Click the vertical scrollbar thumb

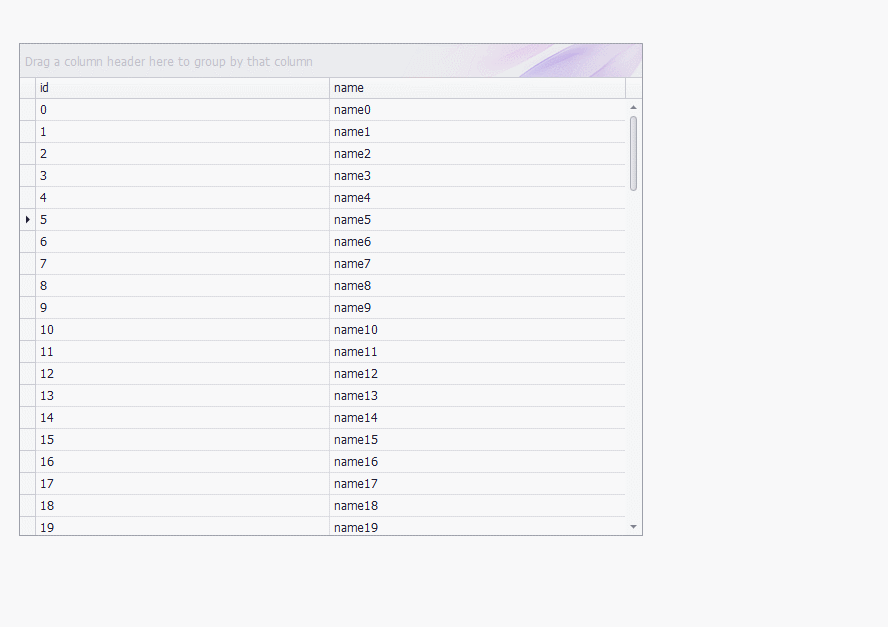[633, 153]
